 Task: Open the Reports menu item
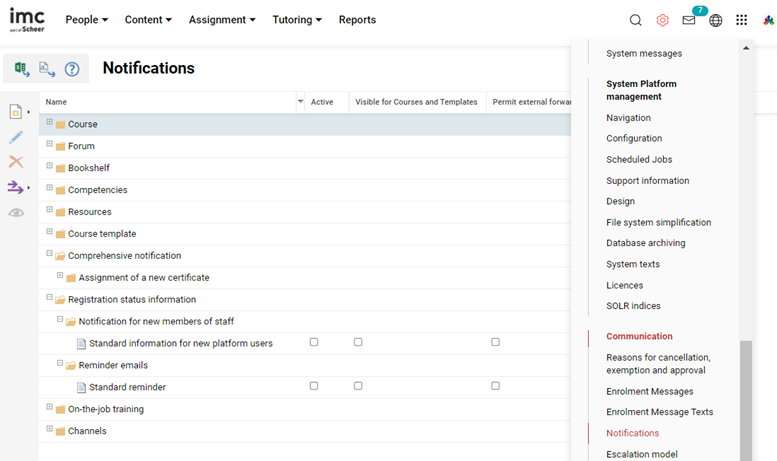(357, 20)
